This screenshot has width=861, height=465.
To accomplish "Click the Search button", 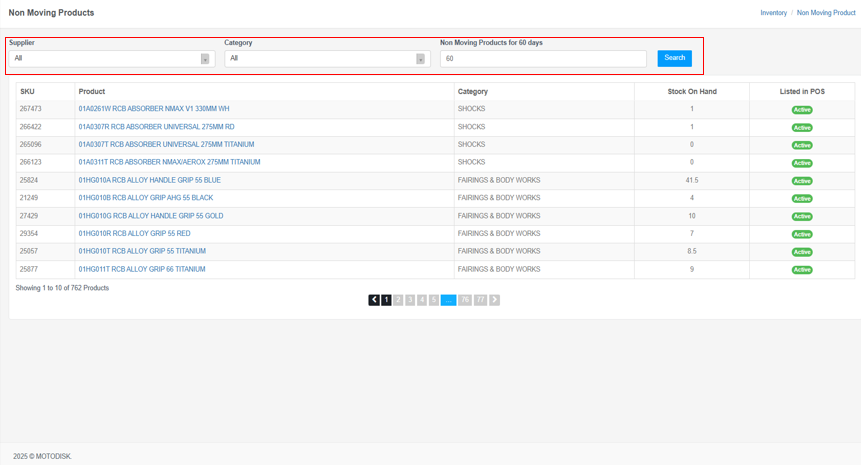I will tap(675, 58).
